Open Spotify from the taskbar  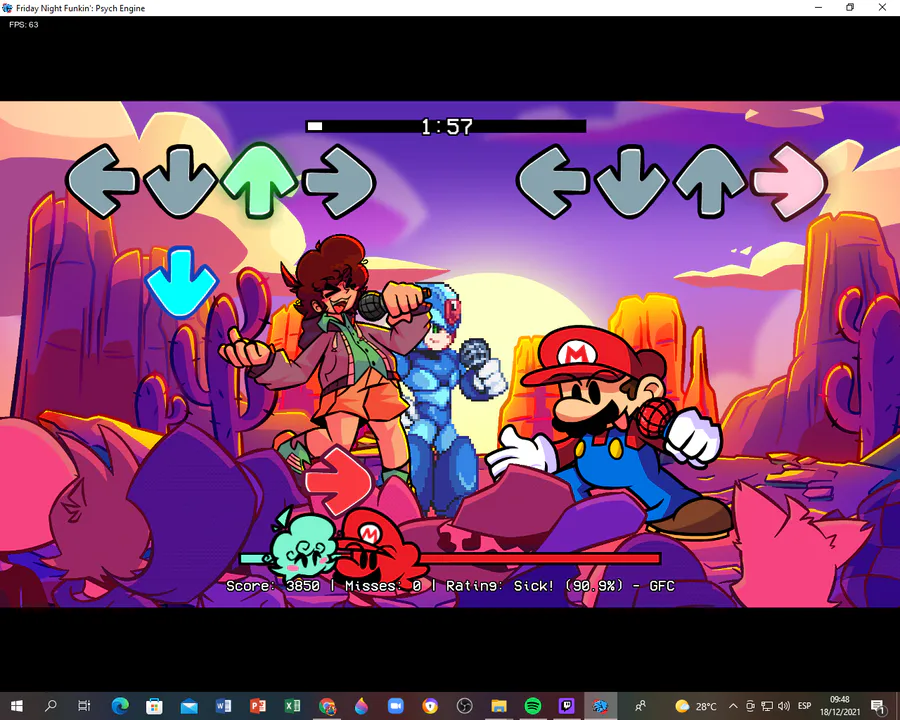point(533,706)
